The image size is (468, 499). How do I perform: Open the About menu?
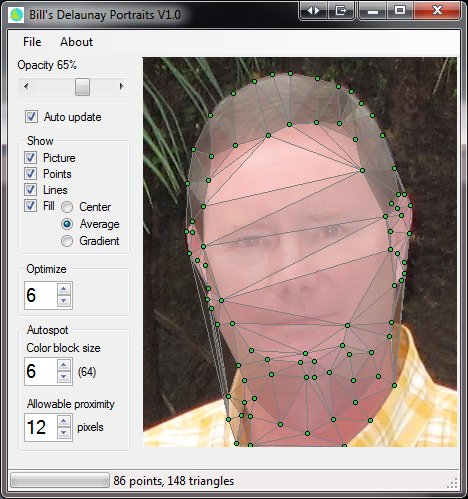click(x=77, y=42)
